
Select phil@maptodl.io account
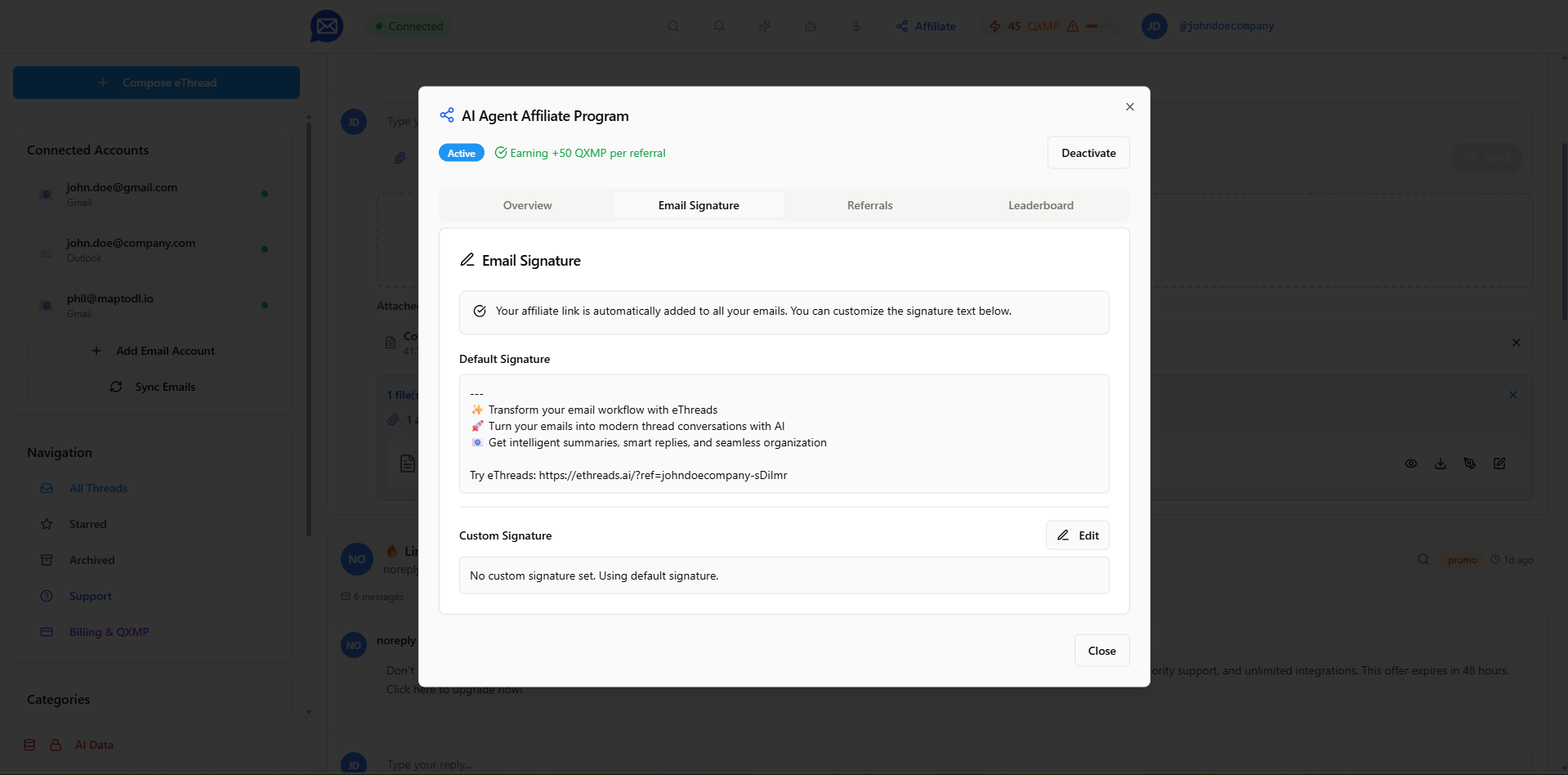[x=153, y=305]
